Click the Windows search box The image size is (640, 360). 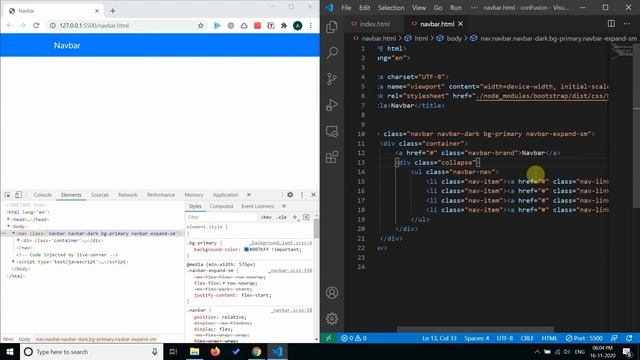click(91, 351)
